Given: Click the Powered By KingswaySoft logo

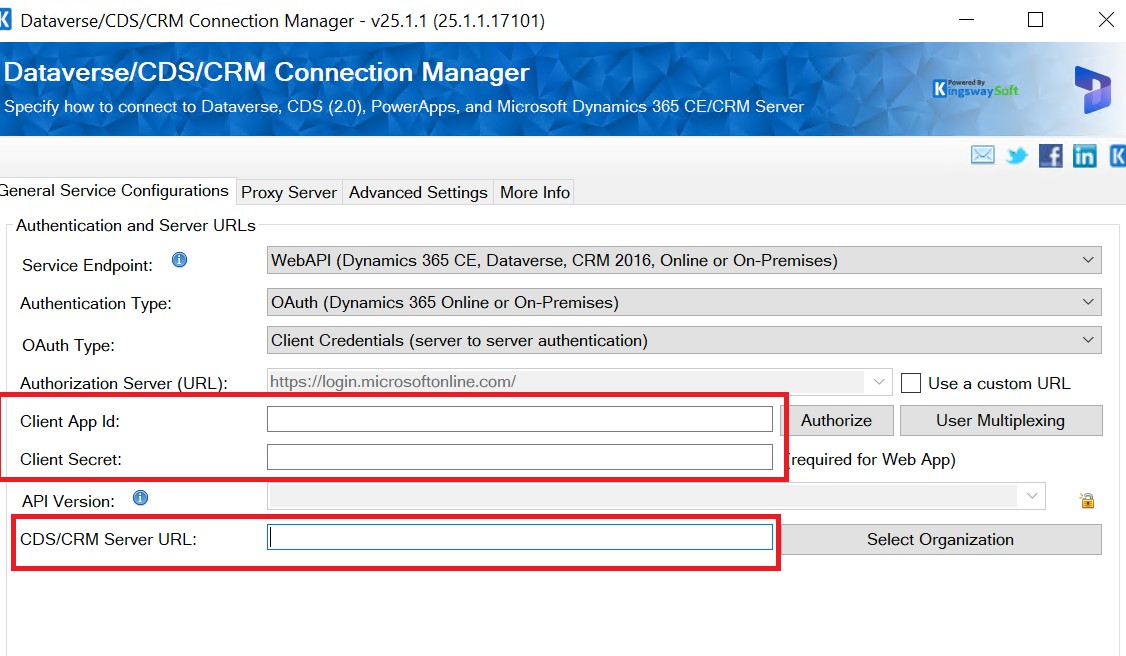Looking at the screenshot, I should 975,88.
